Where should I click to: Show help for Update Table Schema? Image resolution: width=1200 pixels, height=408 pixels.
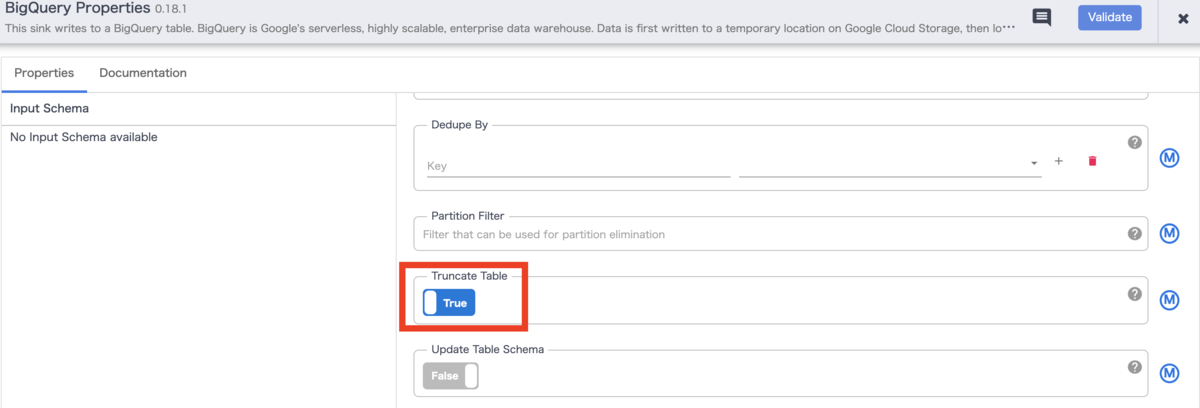point(1134,367)
